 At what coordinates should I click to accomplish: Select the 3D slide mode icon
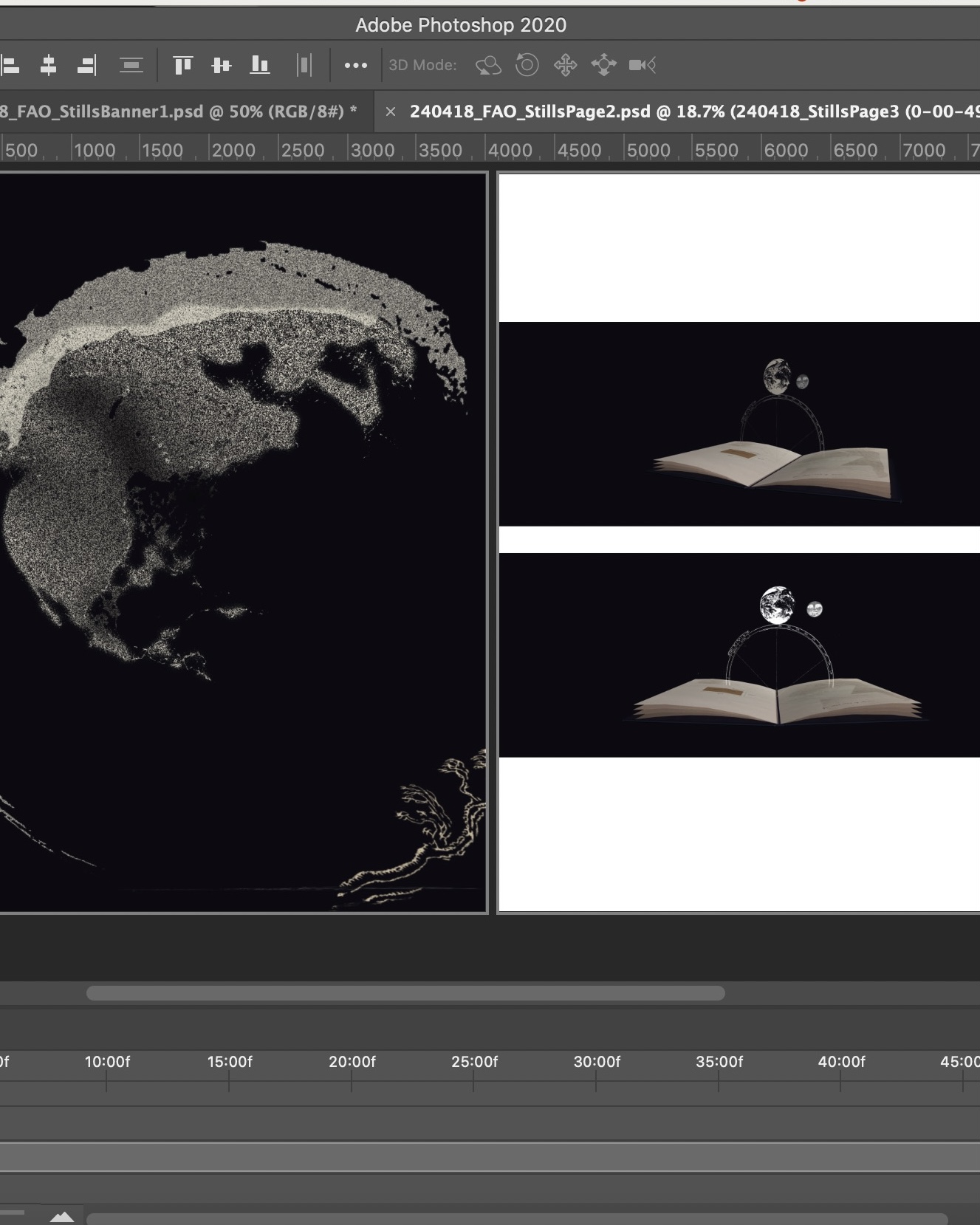603,65
